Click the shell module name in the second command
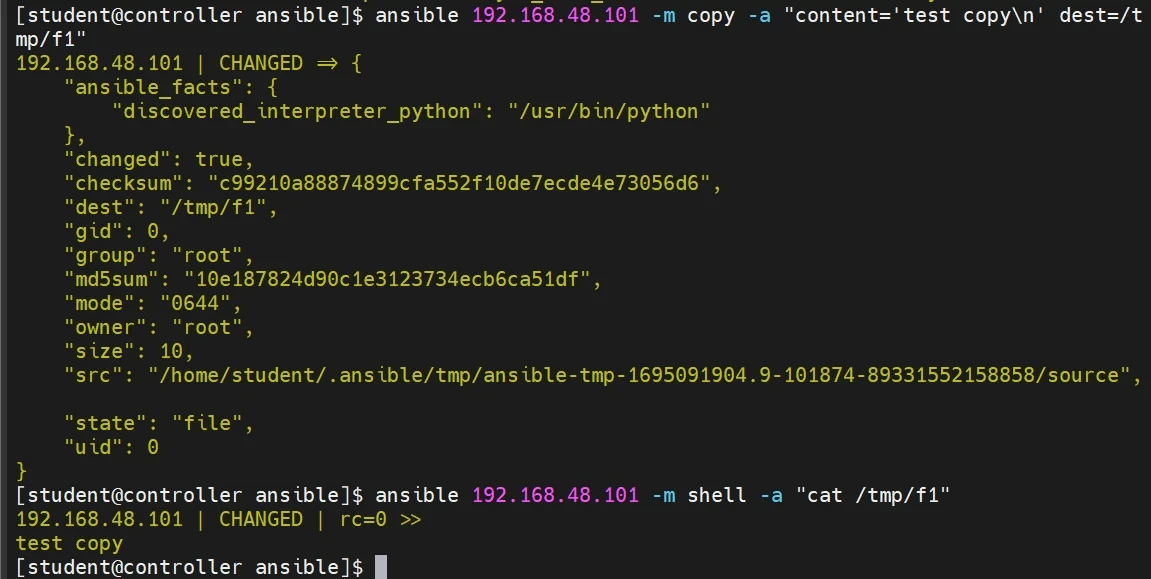 711,495
